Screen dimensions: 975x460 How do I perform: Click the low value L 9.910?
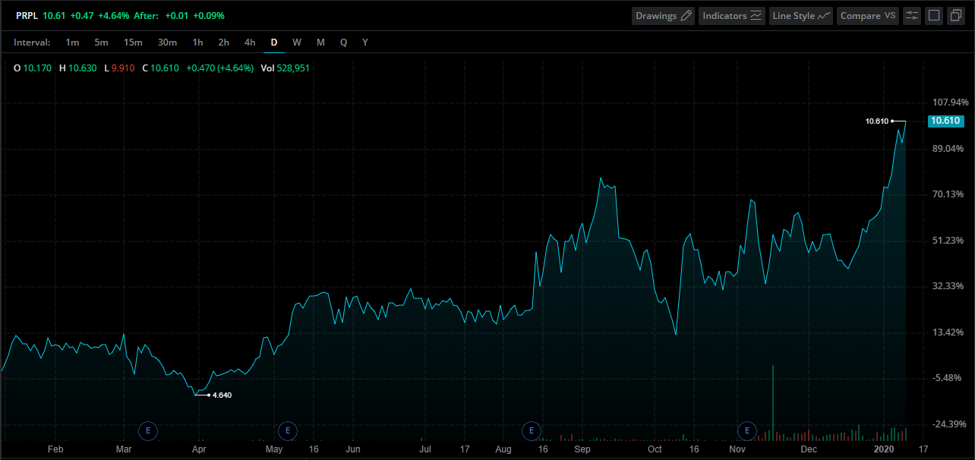[120, 68]
